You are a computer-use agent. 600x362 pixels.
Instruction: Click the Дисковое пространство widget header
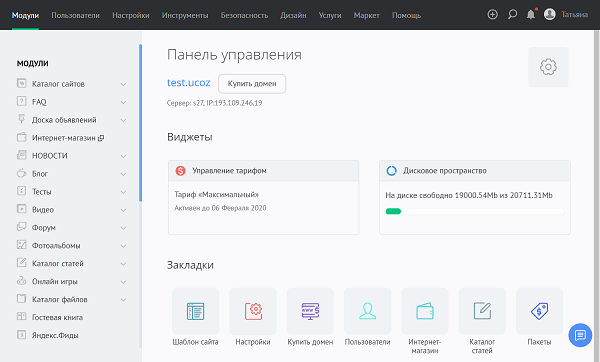(475, 171)
